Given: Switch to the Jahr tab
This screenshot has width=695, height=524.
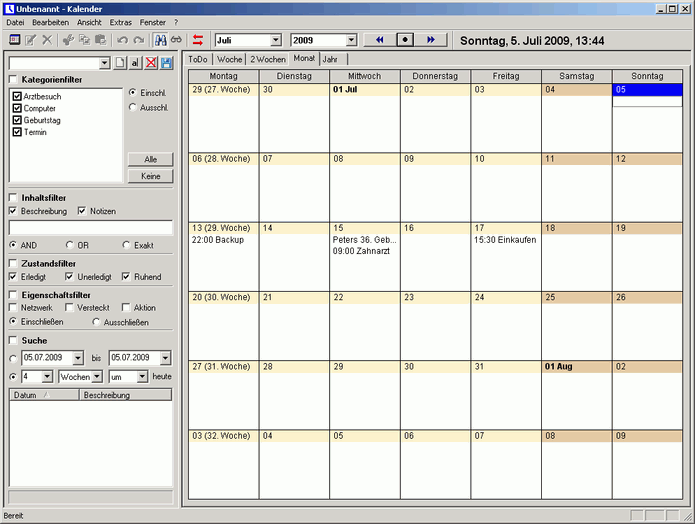Looking at the screenshot, I should point(330,59).
